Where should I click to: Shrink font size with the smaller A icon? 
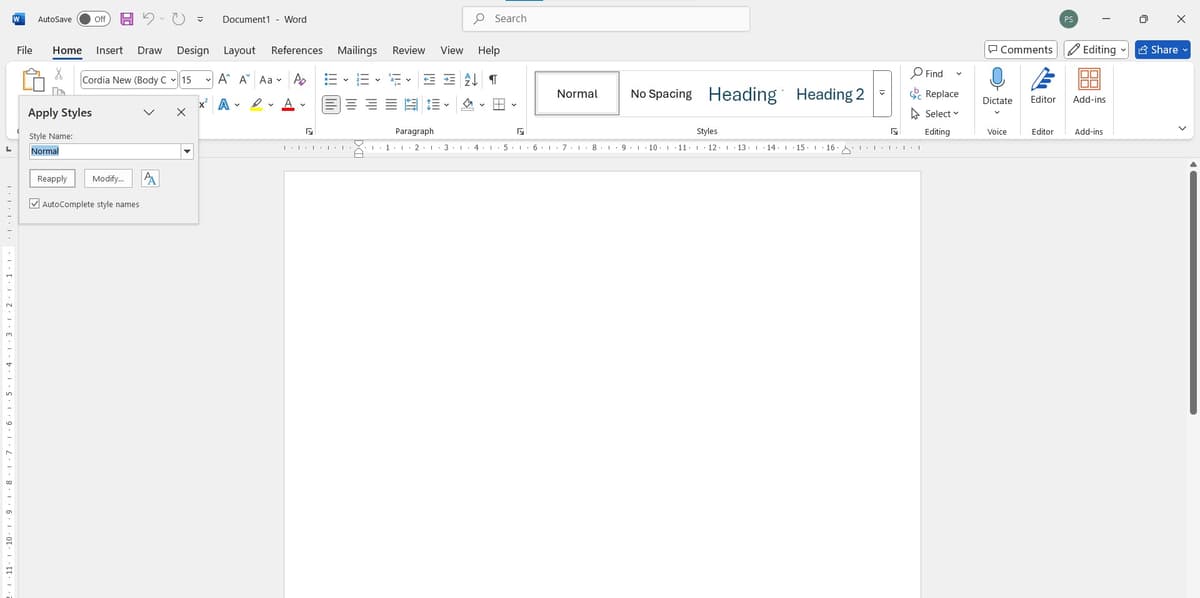(244, 79)
